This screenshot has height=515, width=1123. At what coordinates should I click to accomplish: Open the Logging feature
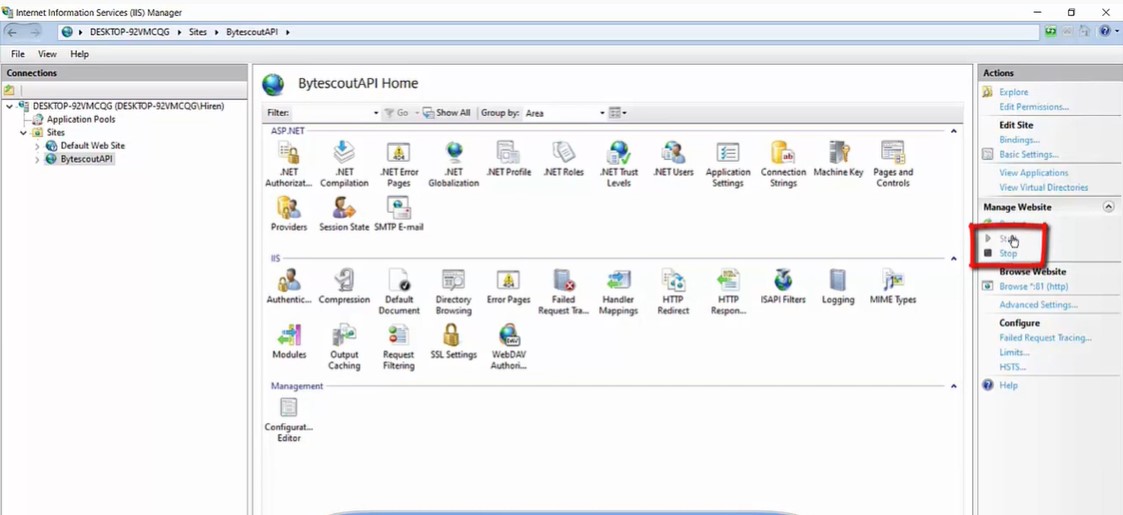point(838,287)
